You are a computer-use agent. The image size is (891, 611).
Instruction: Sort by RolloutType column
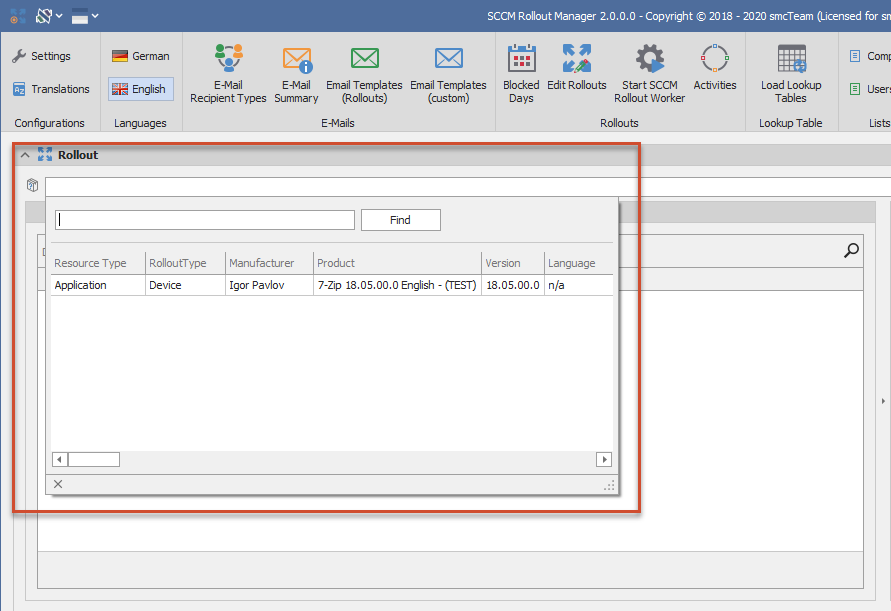(x=185, y=263)
